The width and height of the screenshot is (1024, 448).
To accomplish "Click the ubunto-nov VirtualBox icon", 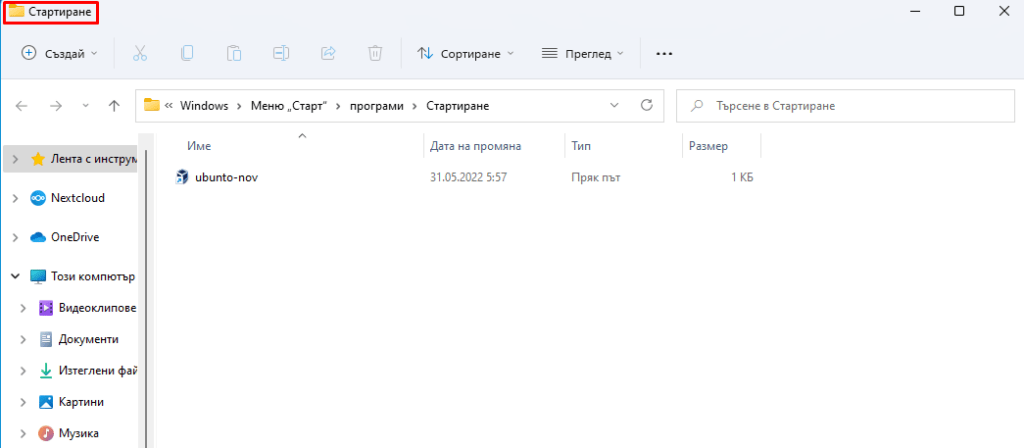I will point(182,177).
